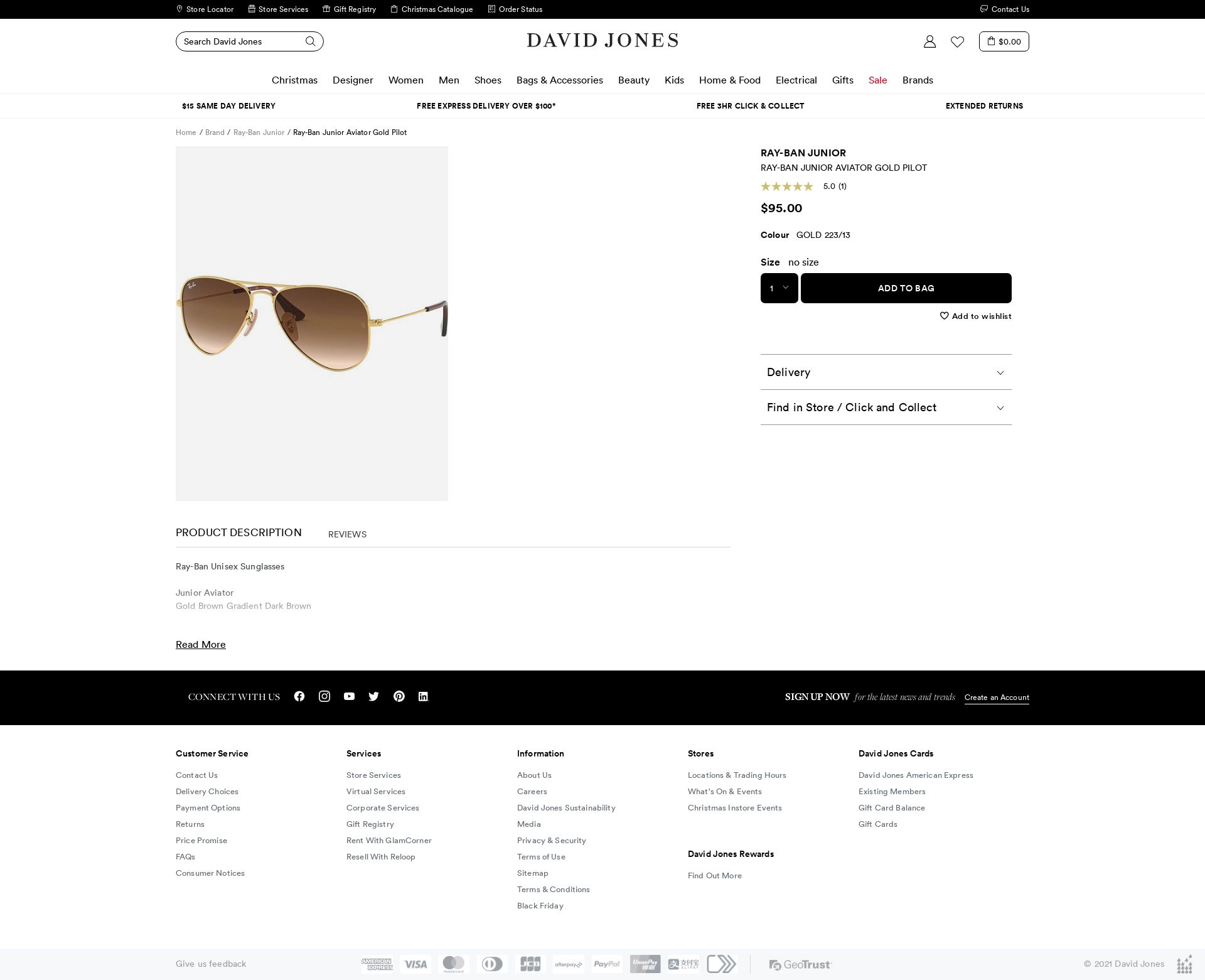
Task: Open Store Services in top bar
Action: [x=278, y=9]
